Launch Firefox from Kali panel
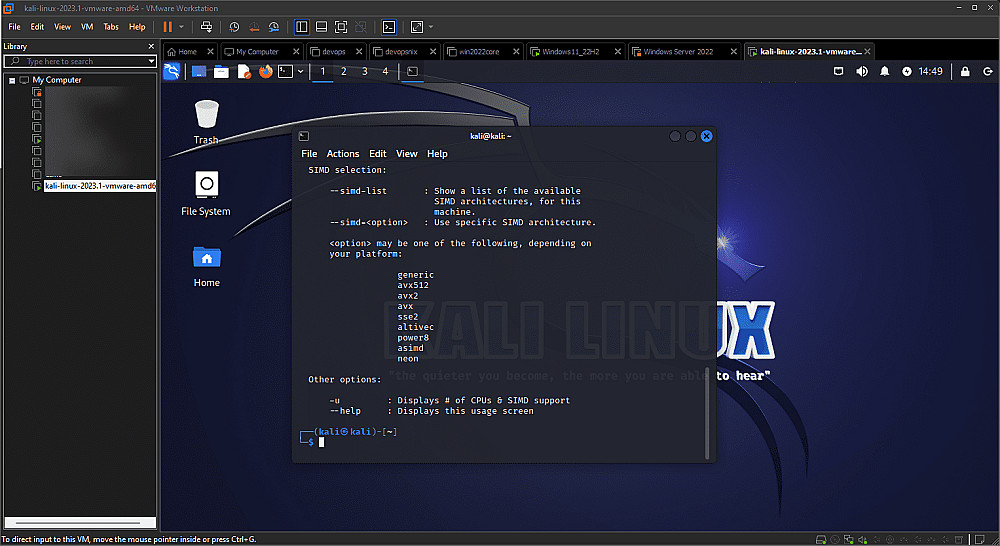This screenshot has width=1000, height=546. click(265, 71)
